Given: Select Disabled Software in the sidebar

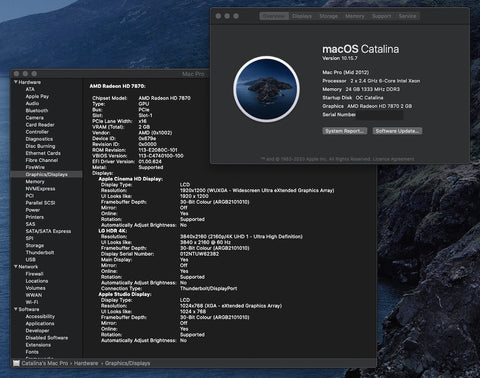Looking at the screenshot, I should (x=47, y=338).
